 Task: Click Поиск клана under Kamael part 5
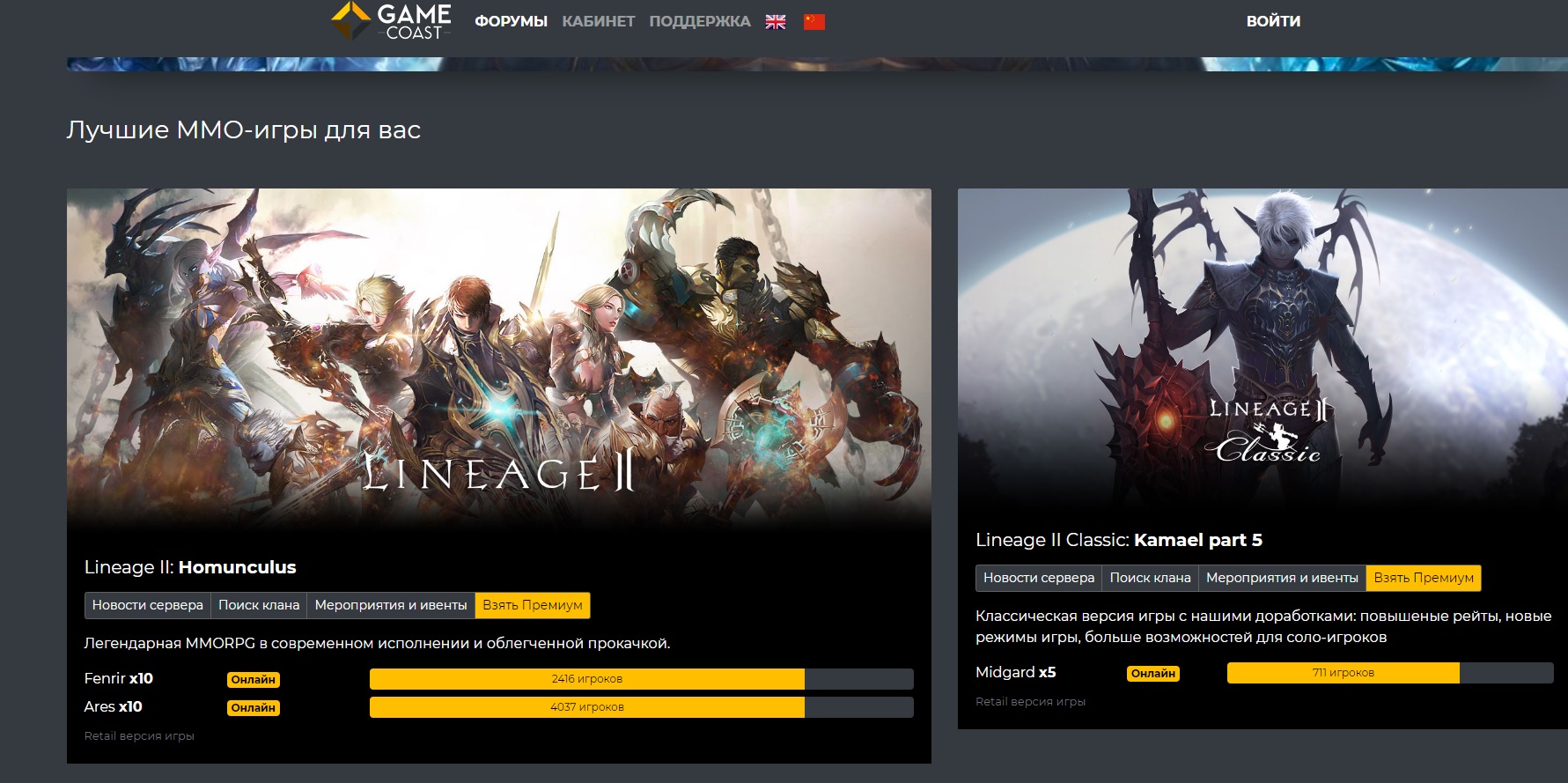click(x=1150, y=578)
